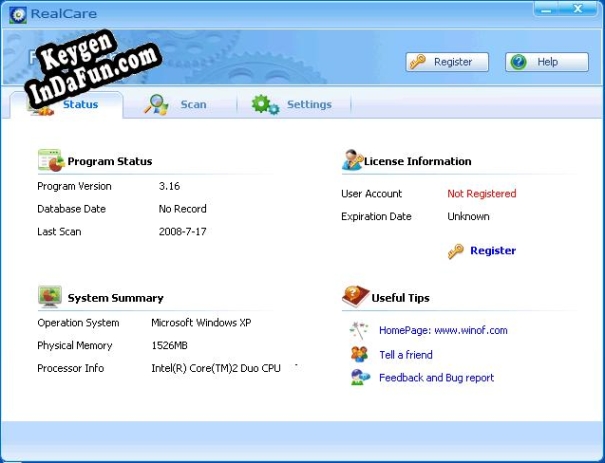
Task: Click the Processor Info label
Action: (71, 368)
